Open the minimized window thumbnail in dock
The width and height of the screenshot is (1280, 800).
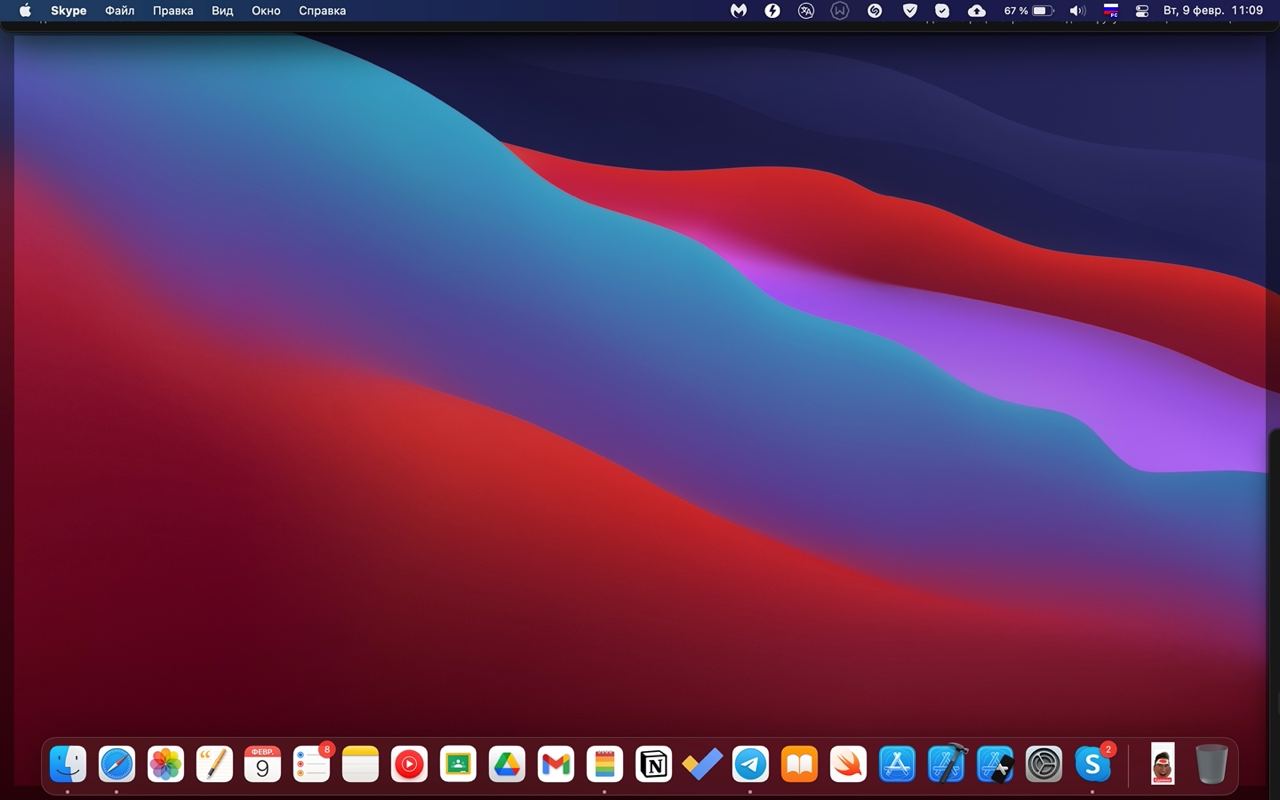click(x=1162, y=765)
